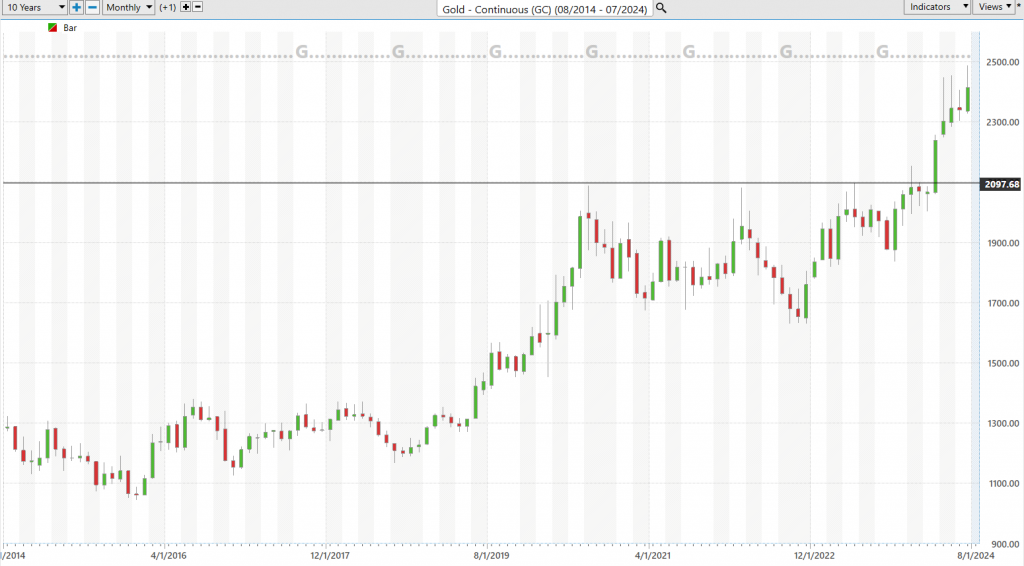The height and width of the screenshot is (566, 1024).
Task: Click the 8/1/2019 date axis label
Action: click(x=491, y=556)
